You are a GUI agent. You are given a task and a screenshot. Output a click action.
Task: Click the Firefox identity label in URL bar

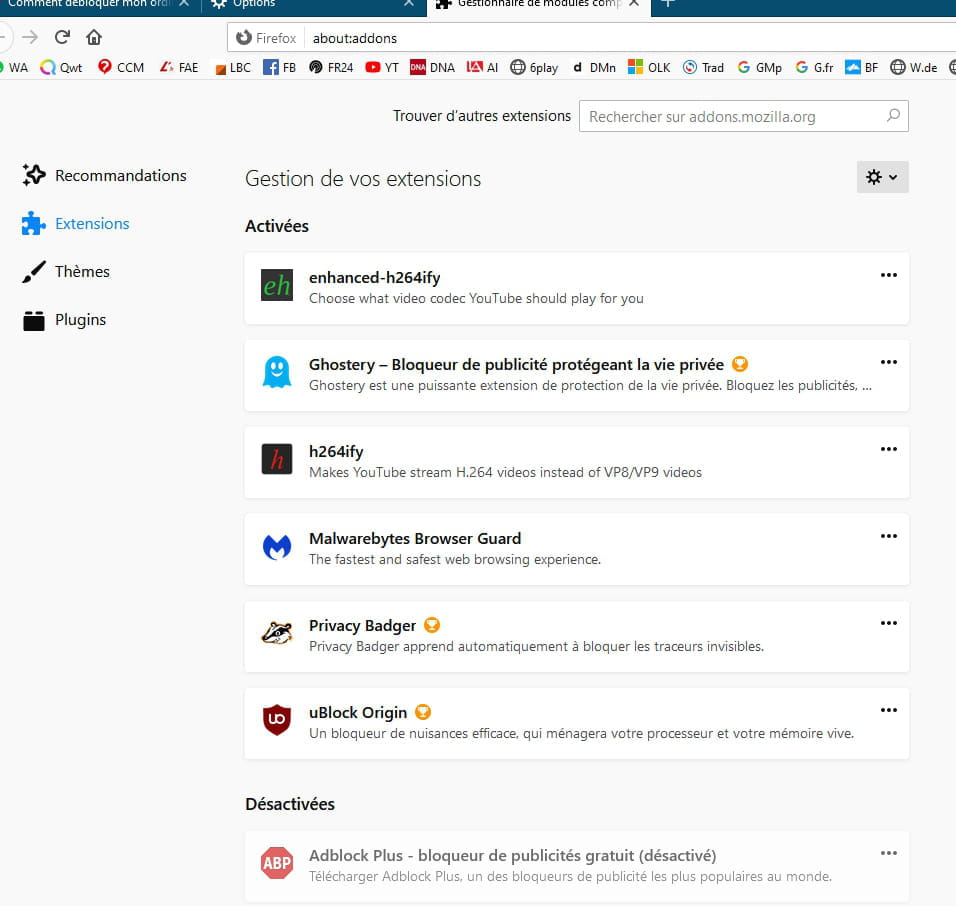266,38
